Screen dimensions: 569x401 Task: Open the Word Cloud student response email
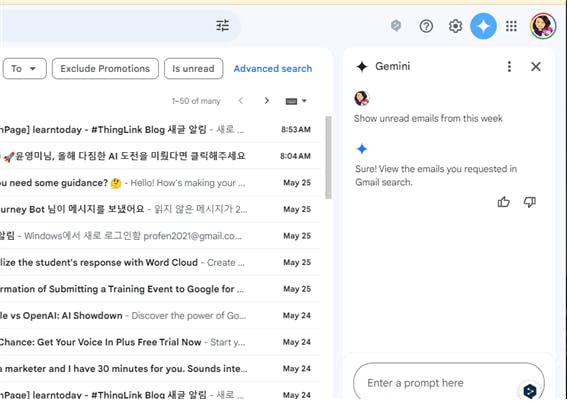click(x=160, y=262)
